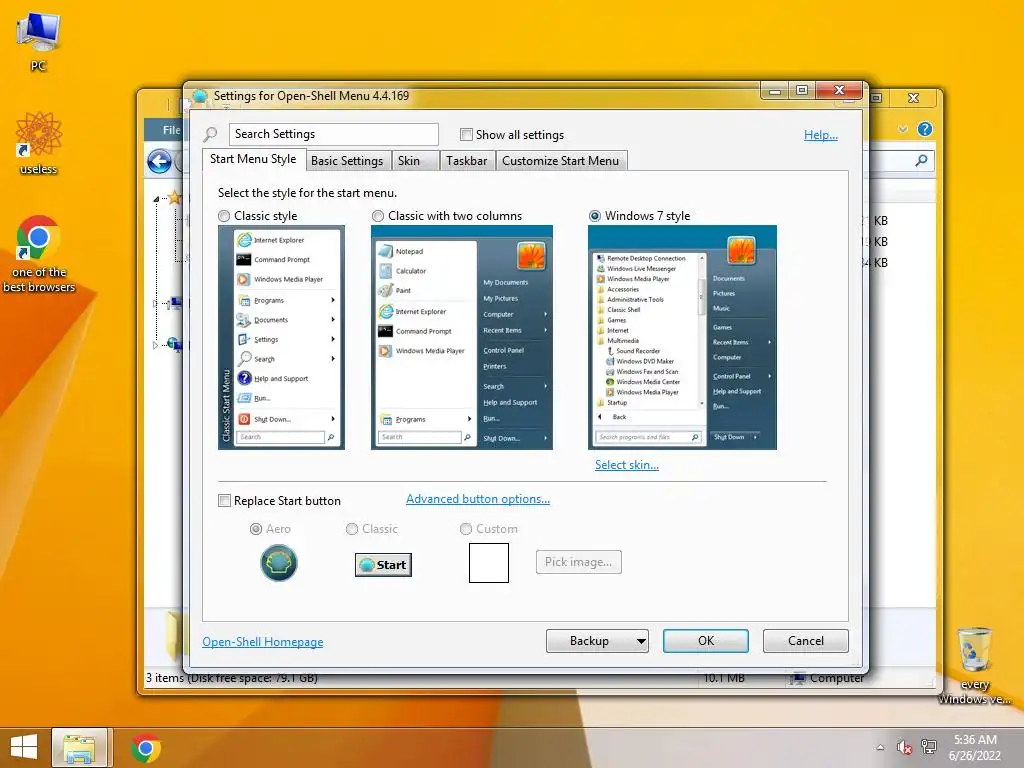The image size is (1024, 768).
Task: Open File Explorer from the taskbar
Action: (x=79, y=748)
